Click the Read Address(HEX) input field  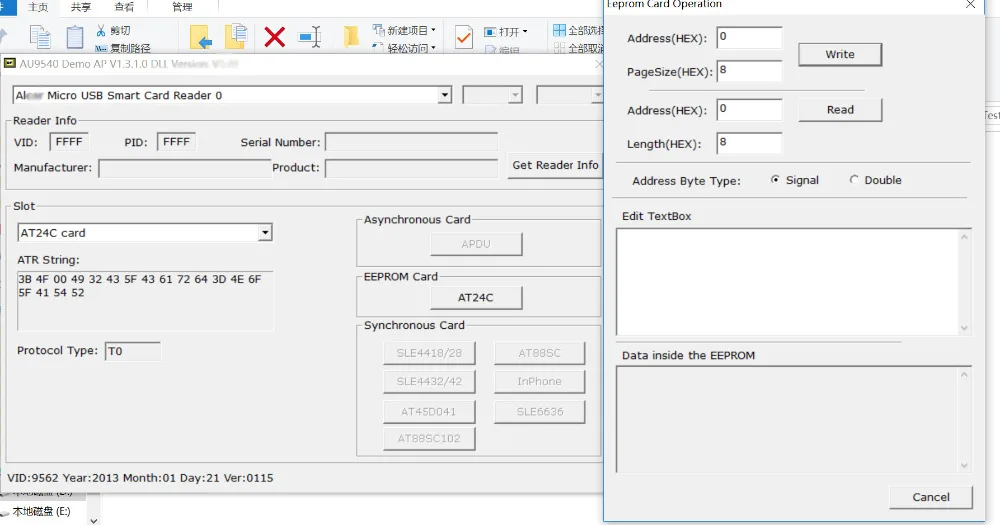(x=749, y=110)
